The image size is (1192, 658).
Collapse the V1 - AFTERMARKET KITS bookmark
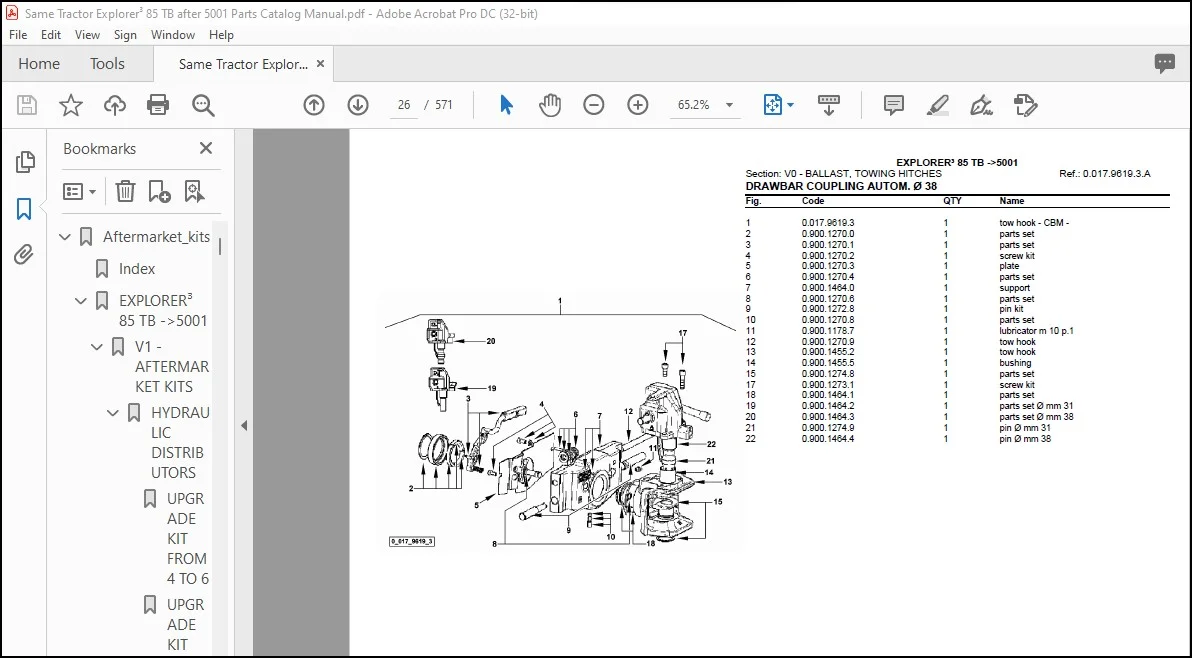coord(97,347)
